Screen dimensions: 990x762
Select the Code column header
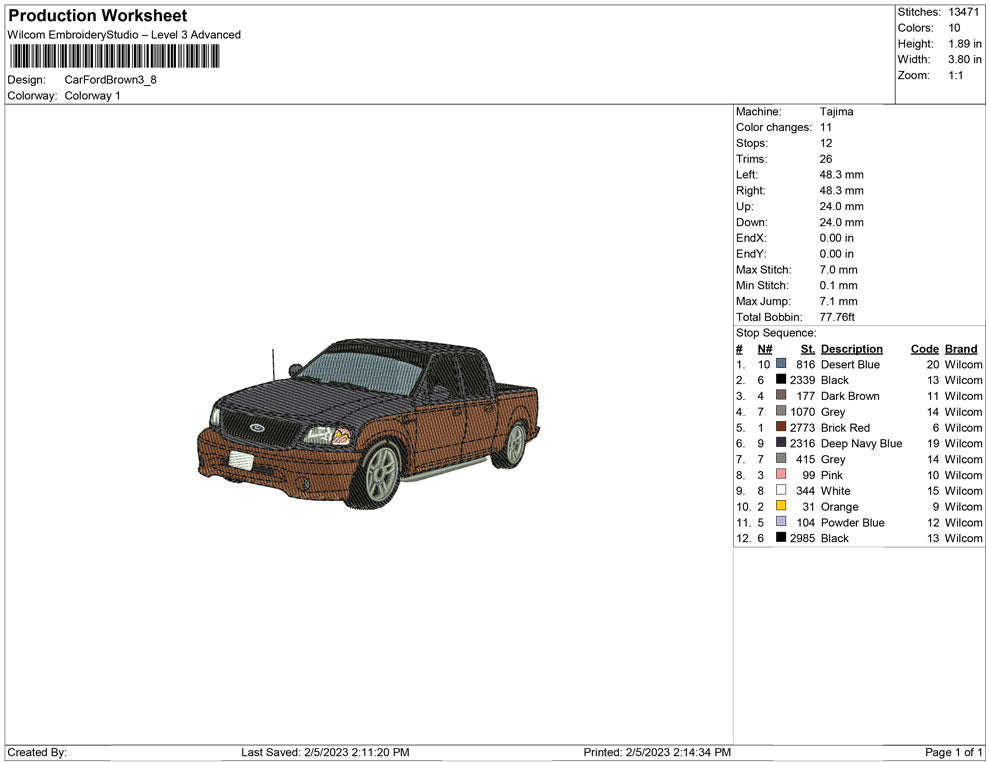[924, 349]
